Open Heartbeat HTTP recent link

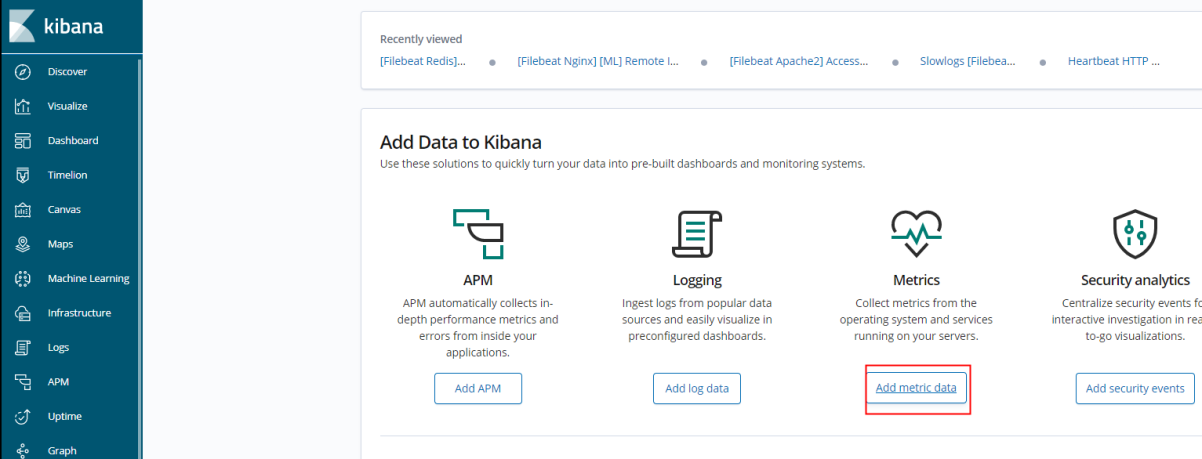[x=1114, y=61]
